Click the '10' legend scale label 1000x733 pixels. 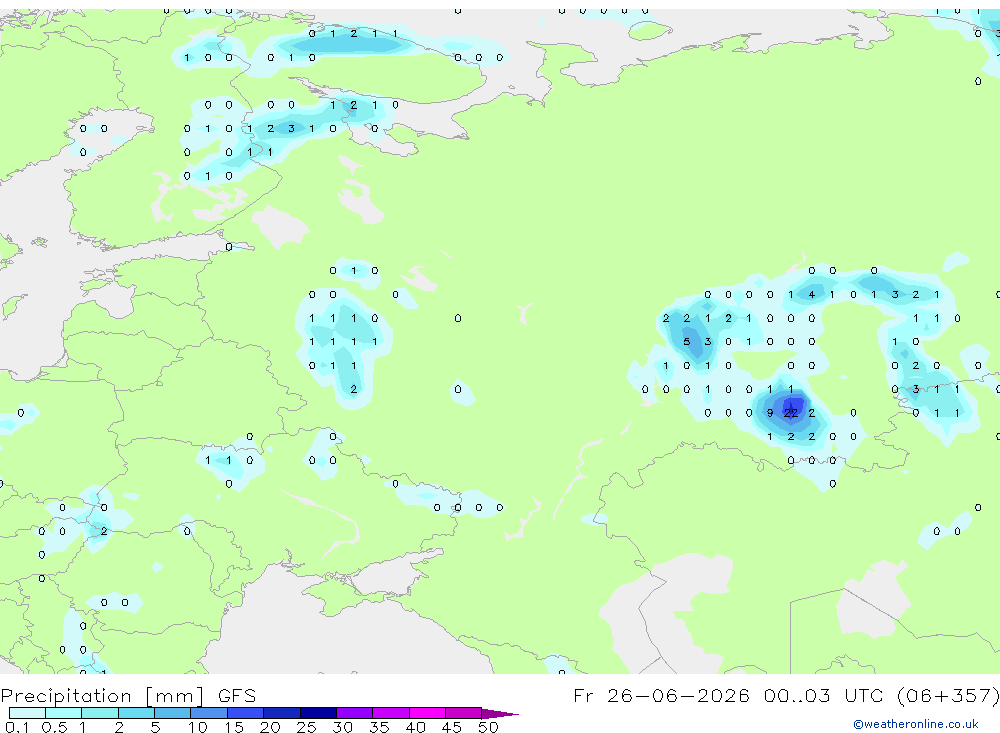[x=197, y=727]
